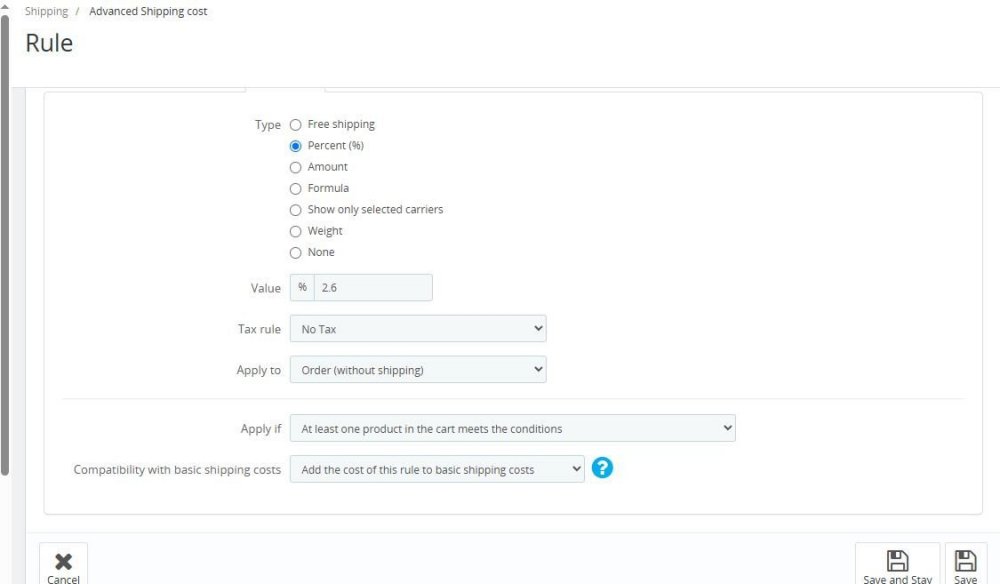Open basic shipping costs compatibility dropdown
The width and height of the screenshot is (1000, 584).
[436, 469]
